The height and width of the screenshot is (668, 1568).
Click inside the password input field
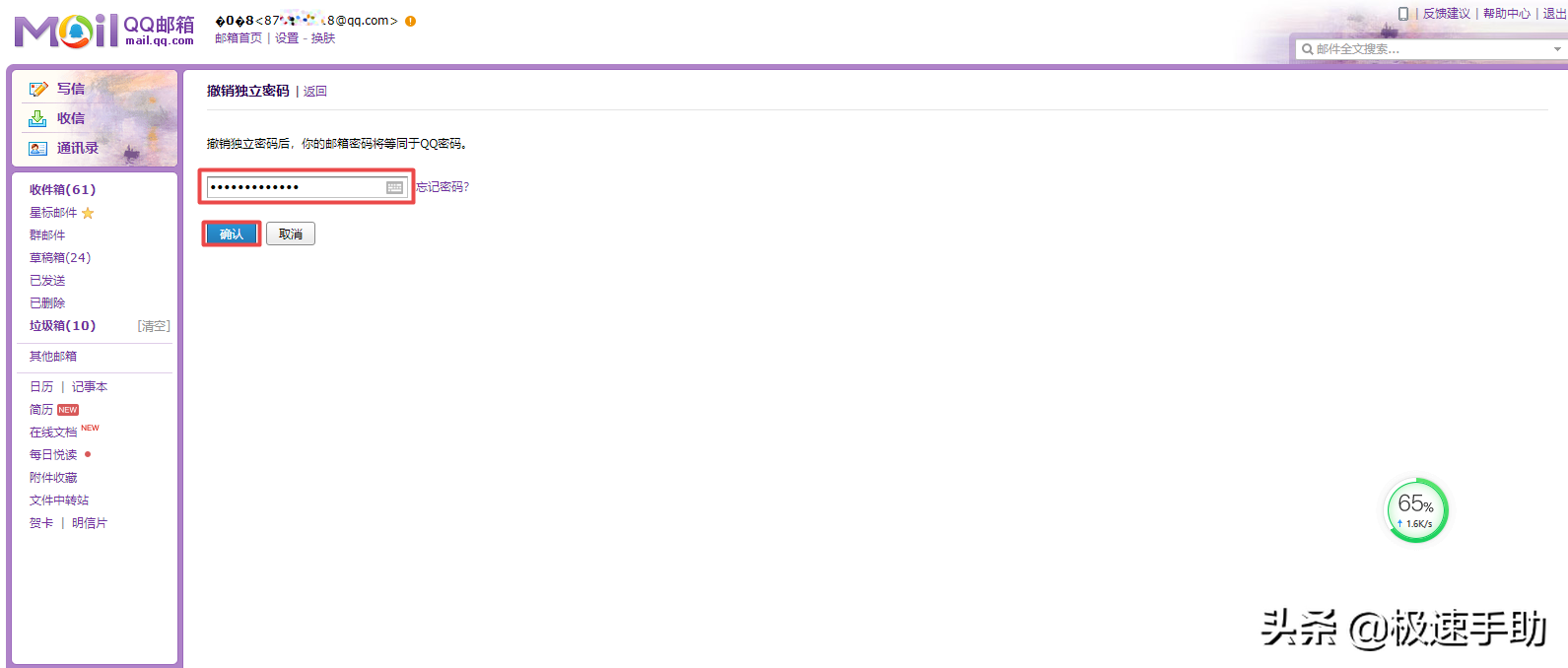click(296, 187)
